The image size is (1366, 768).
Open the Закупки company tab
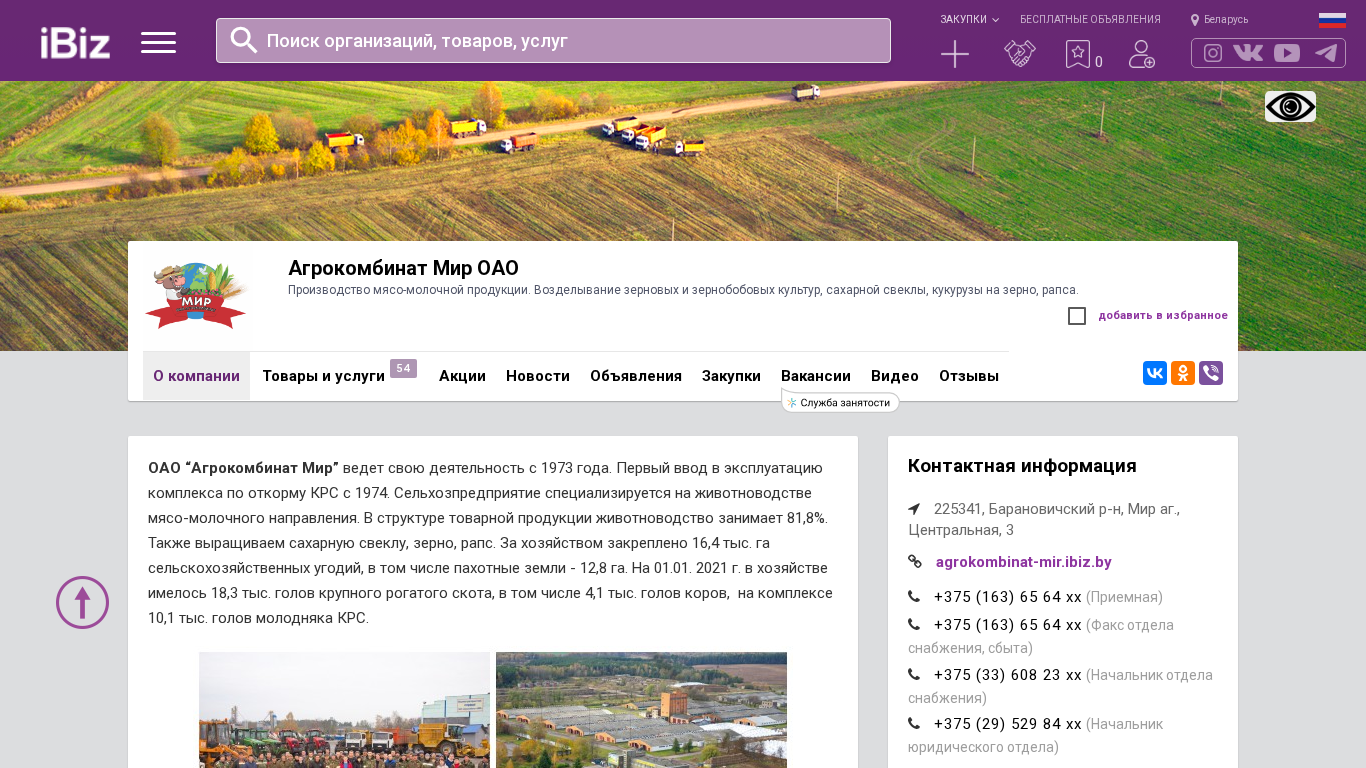pyautogui.click(x=731, y=376)
